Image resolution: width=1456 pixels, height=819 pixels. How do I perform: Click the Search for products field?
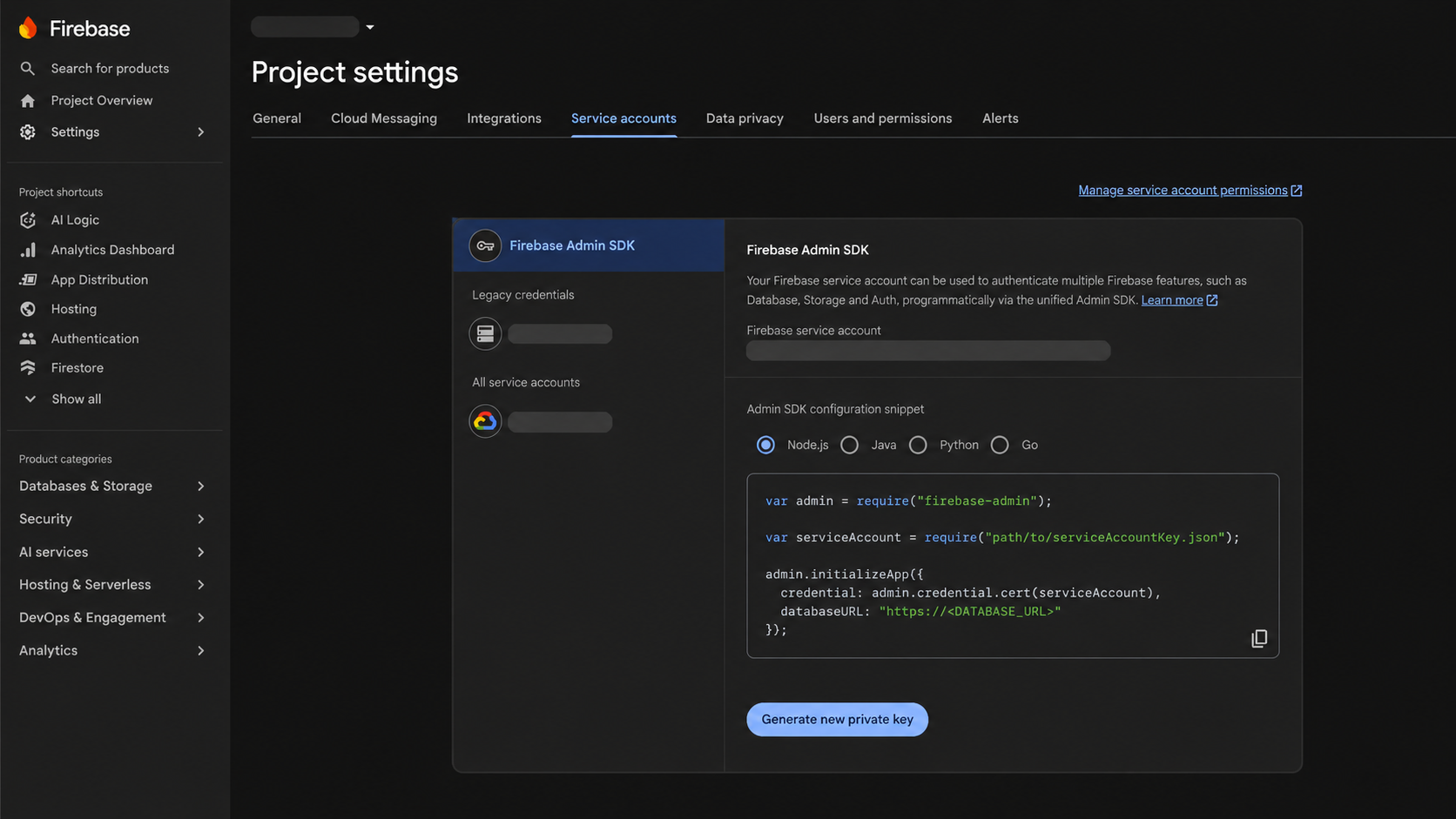pos(110,68)
